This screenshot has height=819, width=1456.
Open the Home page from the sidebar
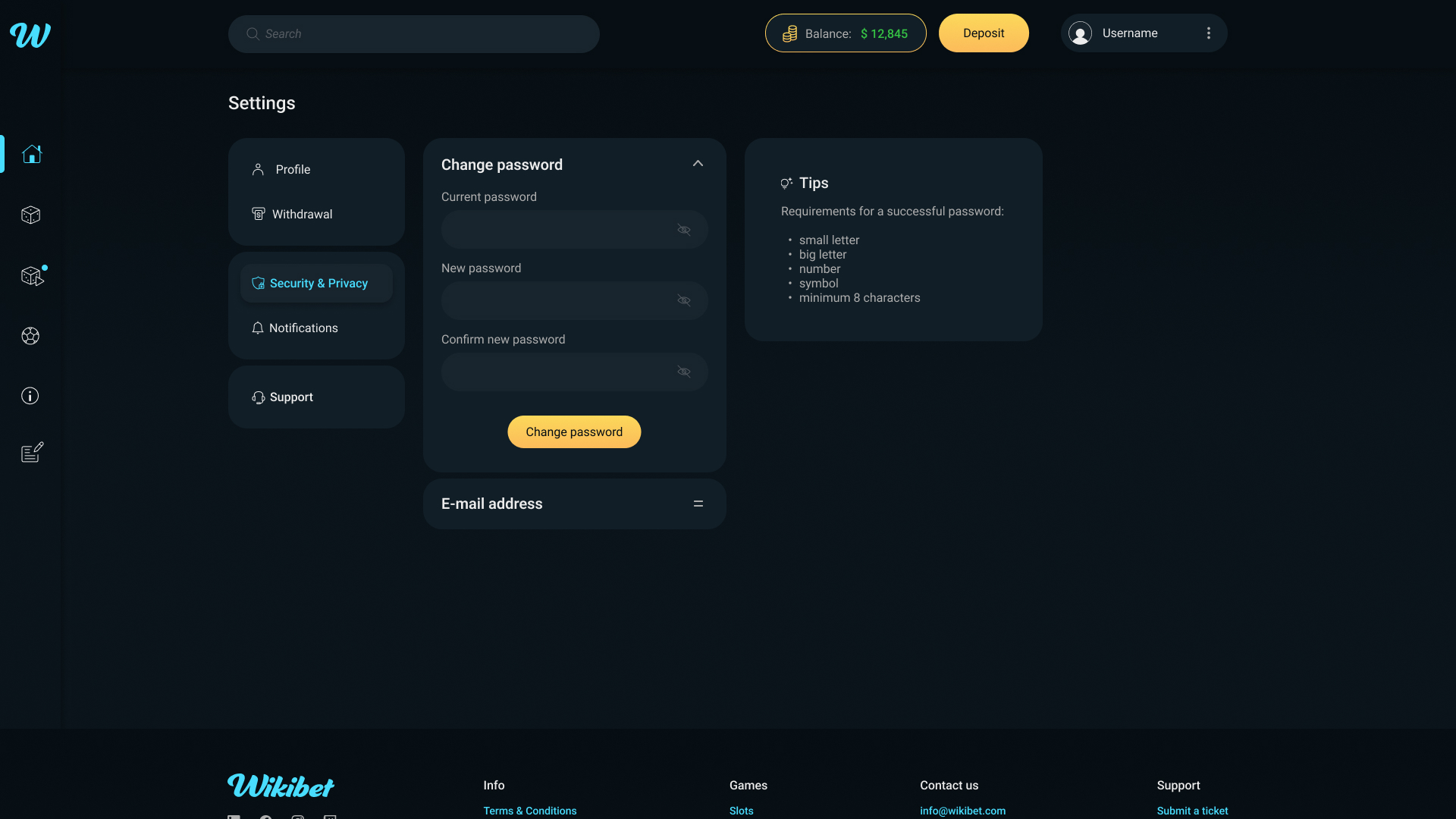(x=31, y=154)
